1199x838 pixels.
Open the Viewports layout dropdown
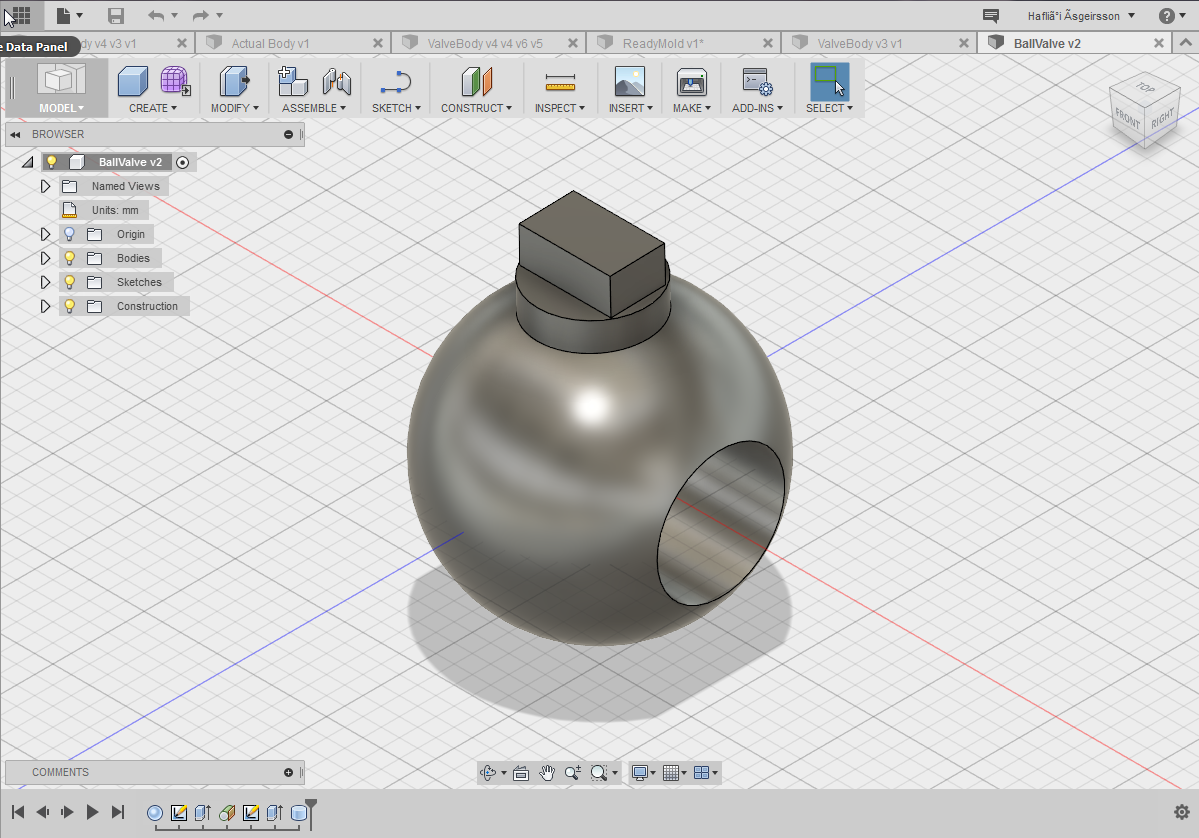pos(705,773)
